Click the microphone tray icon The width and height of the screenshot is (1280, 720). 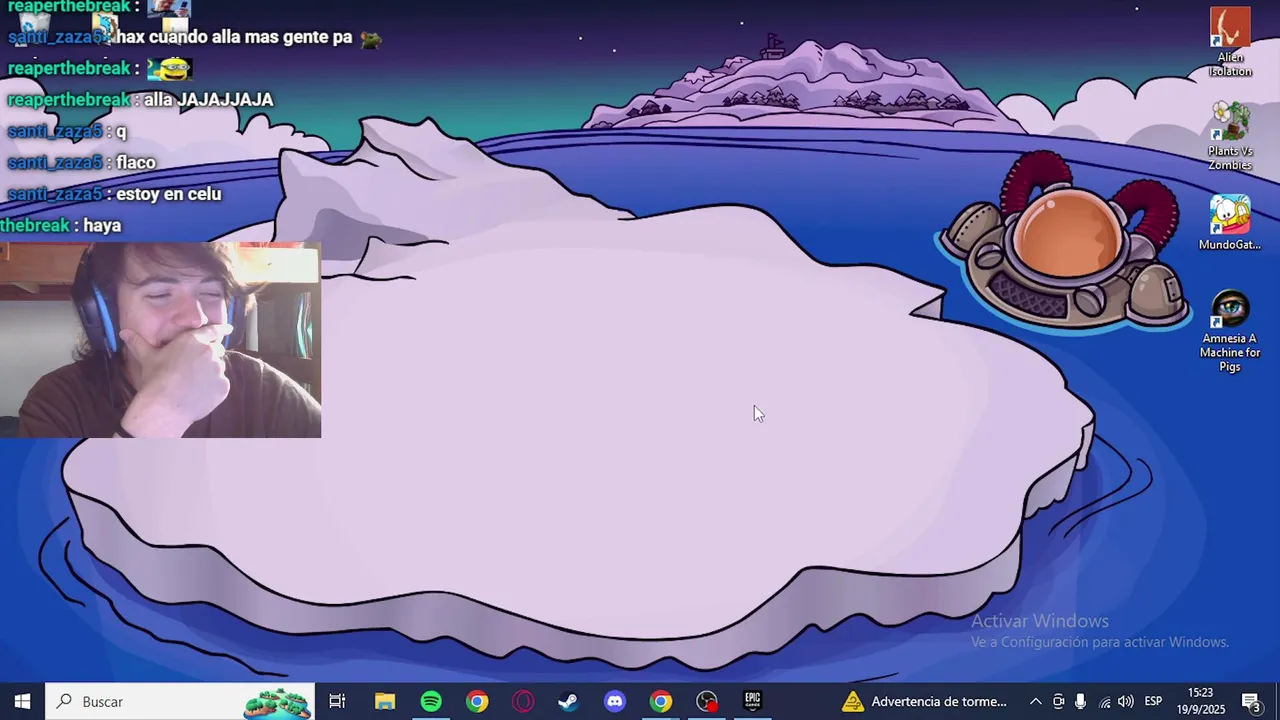1080,701
